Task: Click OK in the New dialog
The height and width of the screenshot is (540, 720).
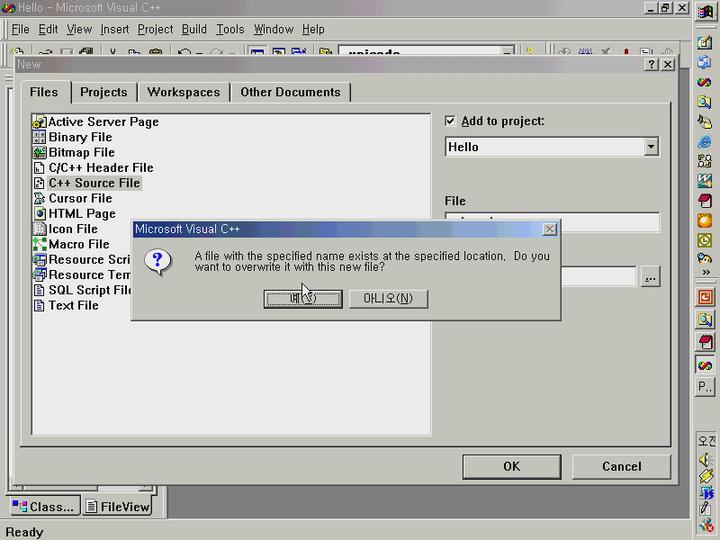Action: click(x=512, y=467)
